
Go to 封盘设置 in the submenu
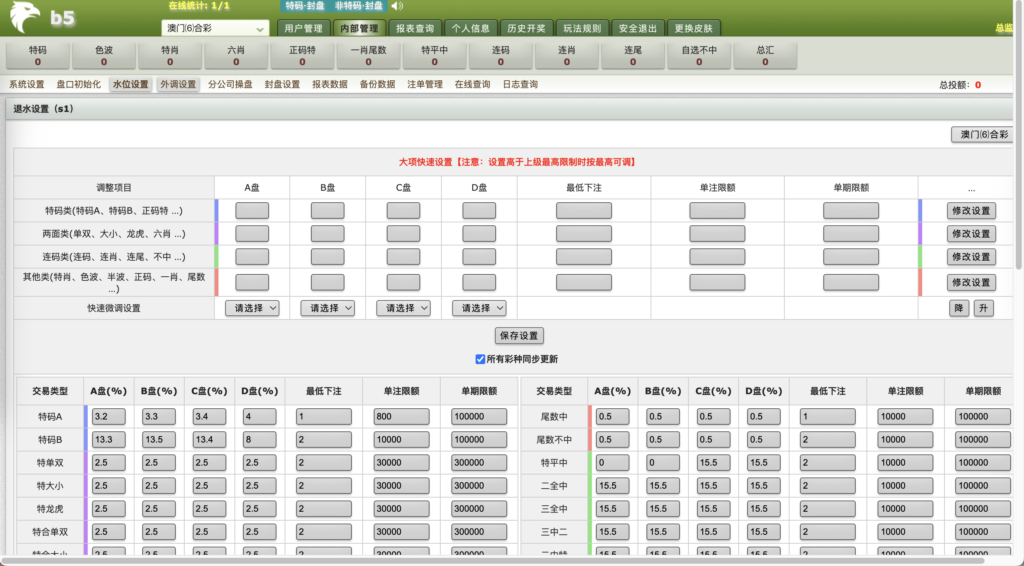(282, 85)
